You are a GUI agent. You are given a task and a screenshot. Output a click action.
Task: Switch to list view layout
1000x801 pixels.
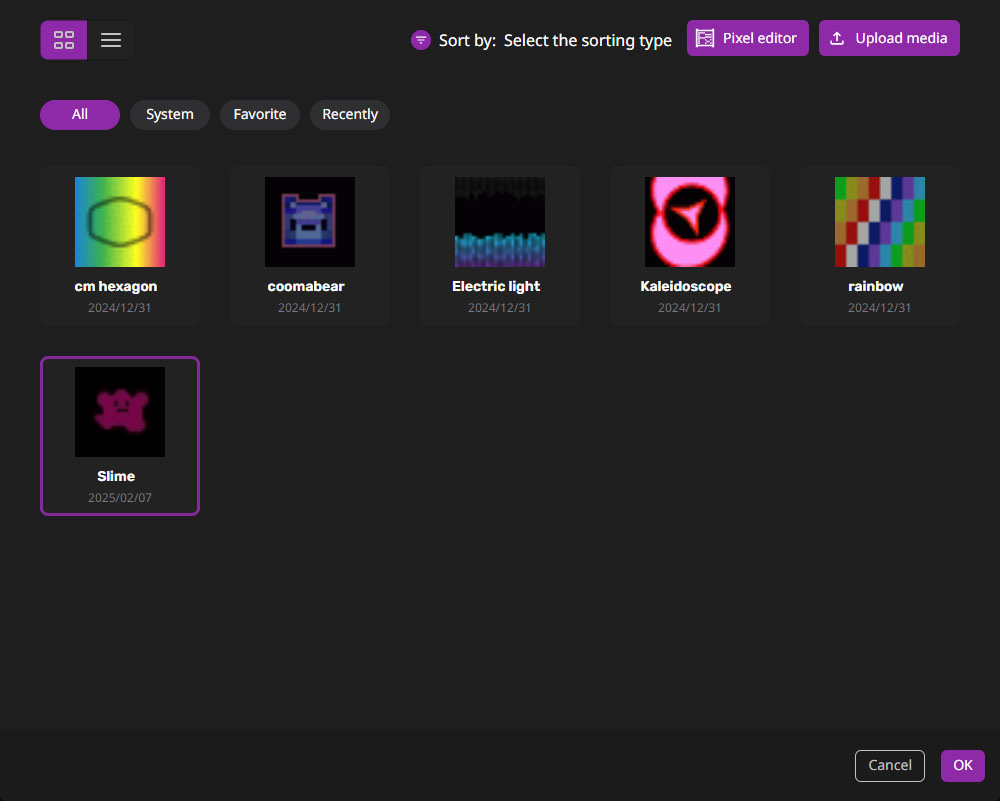[111, 40]
